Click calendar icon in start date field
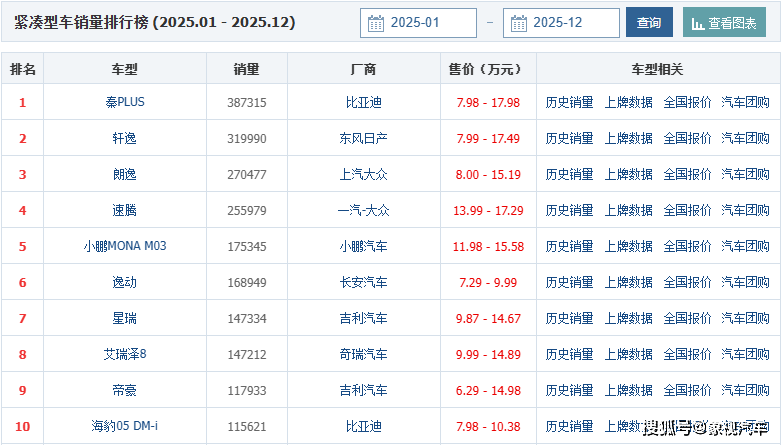 coord(376,23)
